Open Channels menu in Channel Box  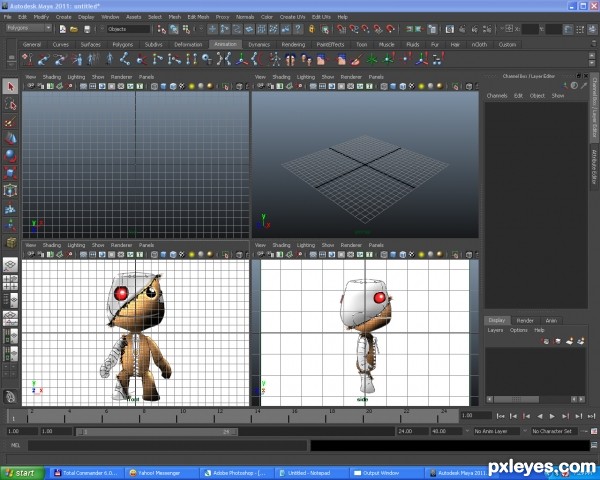point(497,96)
